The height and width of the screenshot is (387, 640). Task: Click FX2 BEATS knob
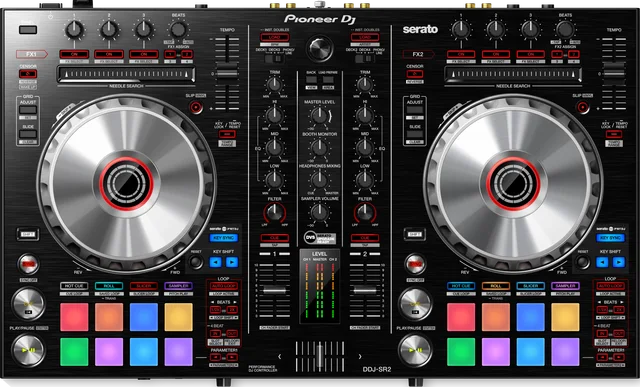565,29
